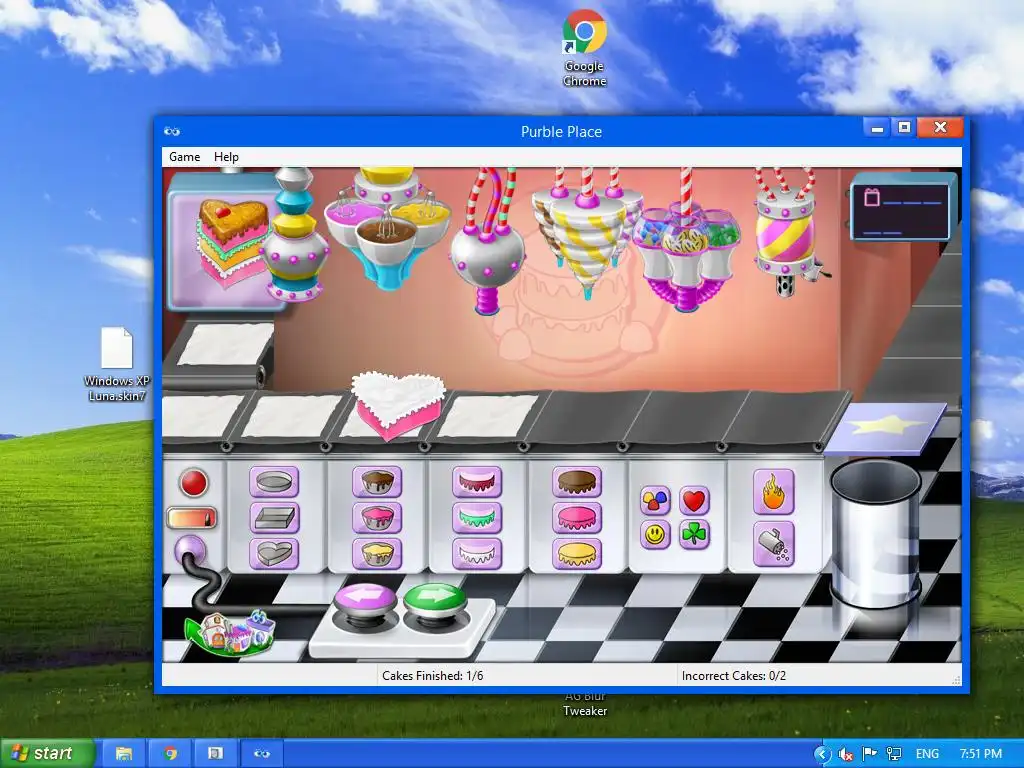Click the orange gradient gauge on the control panel

tap(191, 518)
